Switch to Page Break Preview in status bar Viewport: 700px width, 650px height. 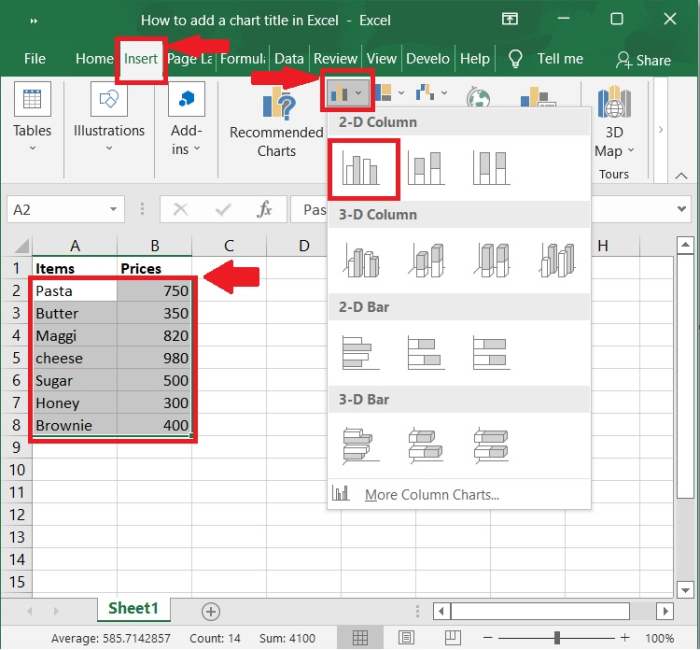point(453,638)
